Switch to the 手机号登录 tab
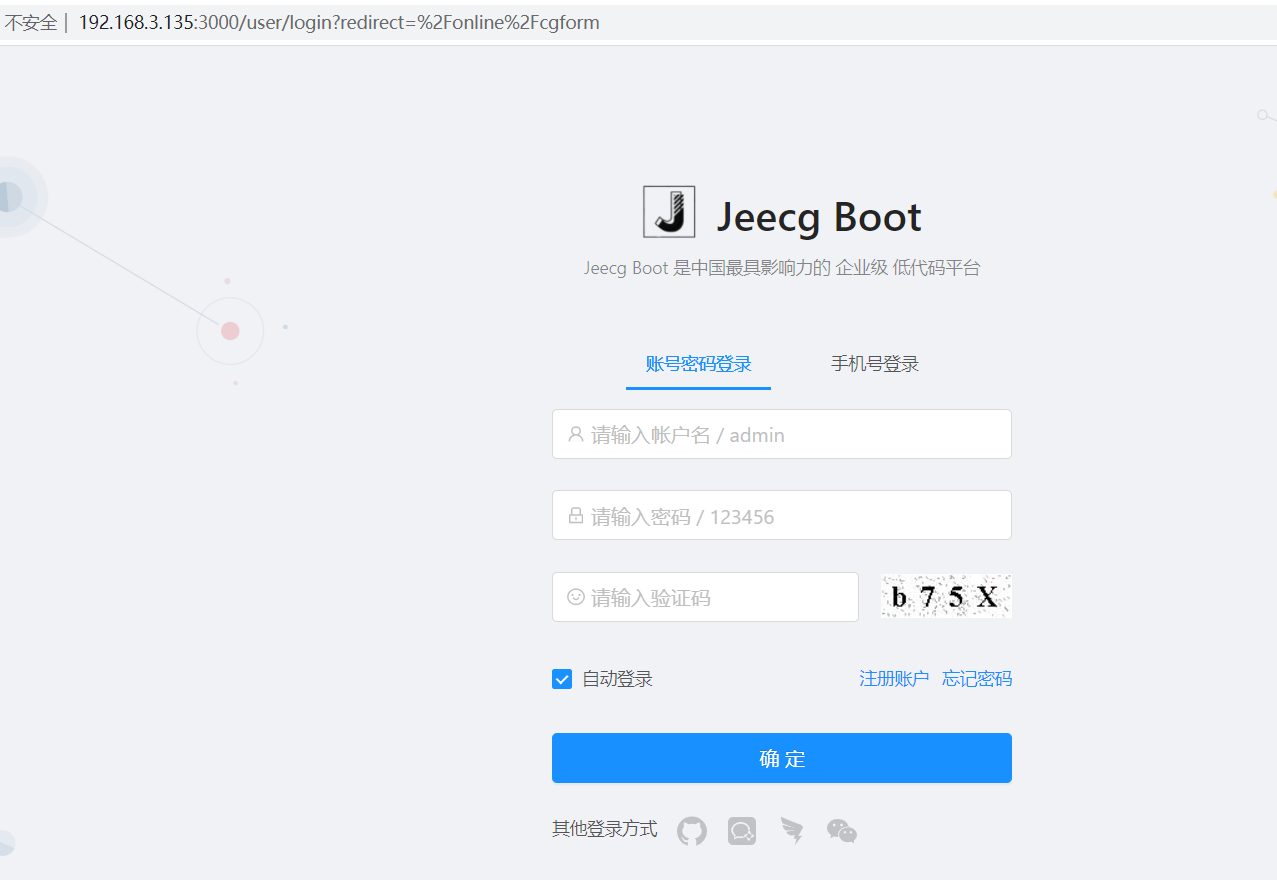Screen dimensions: 1277x880 click(x=874, y=364)
